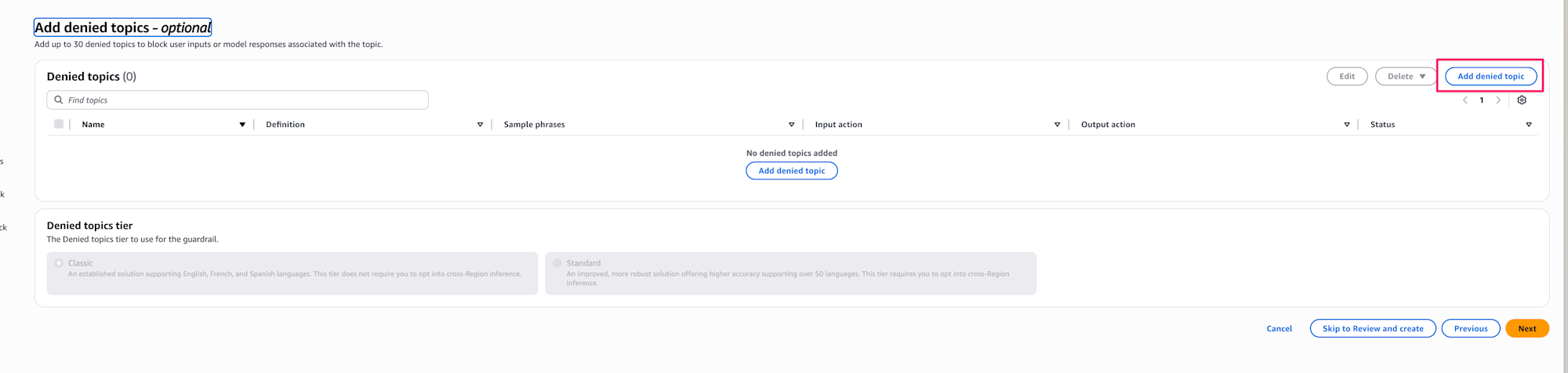Click Add denied topic in empty table
This screenshot has height=373, width=1568.
[x=791, y=171]
